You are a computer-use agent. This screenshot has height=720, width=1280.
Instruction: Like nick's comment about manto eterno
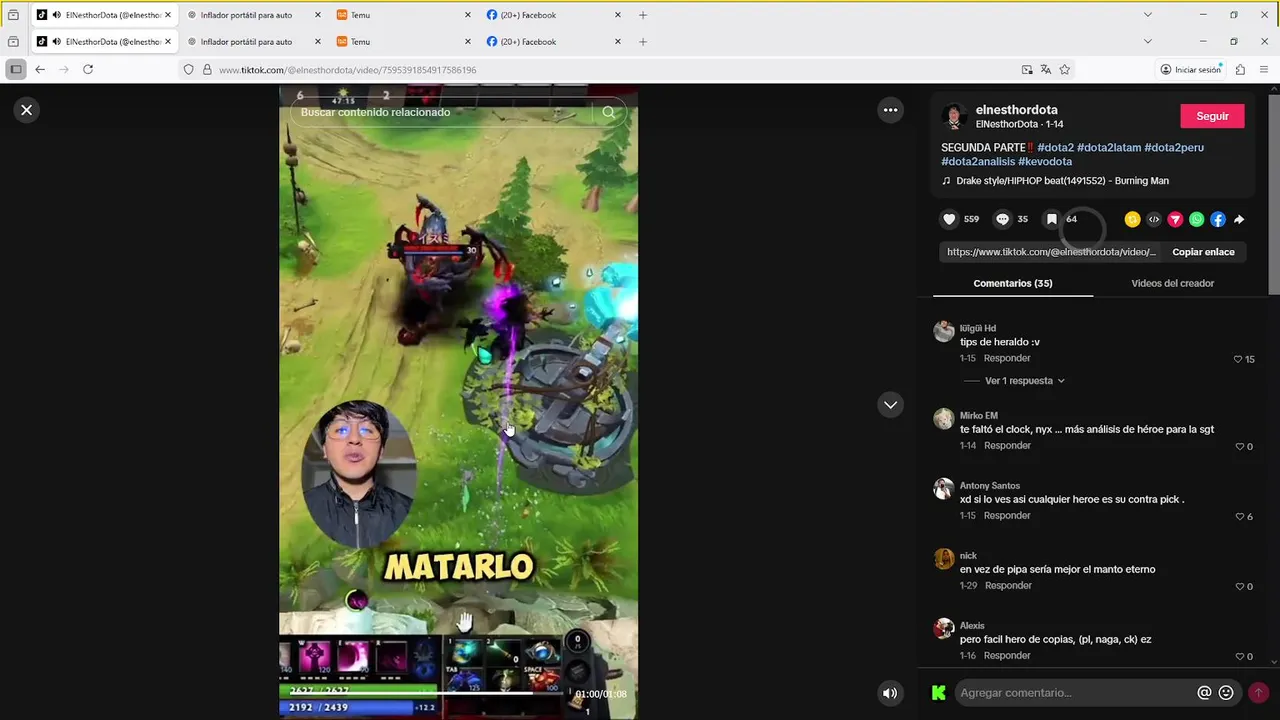point(1239,587)
